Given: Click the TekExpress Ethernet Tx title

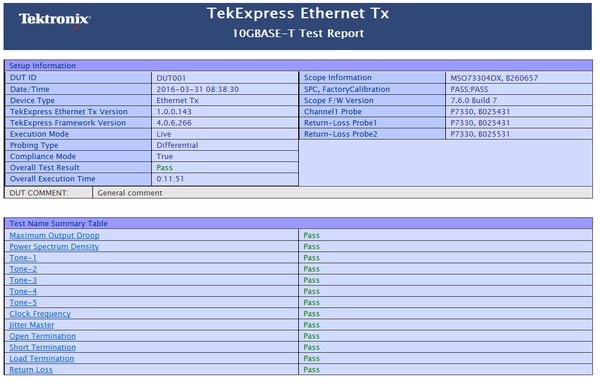Looking at the screenshot, I should 298,13.
